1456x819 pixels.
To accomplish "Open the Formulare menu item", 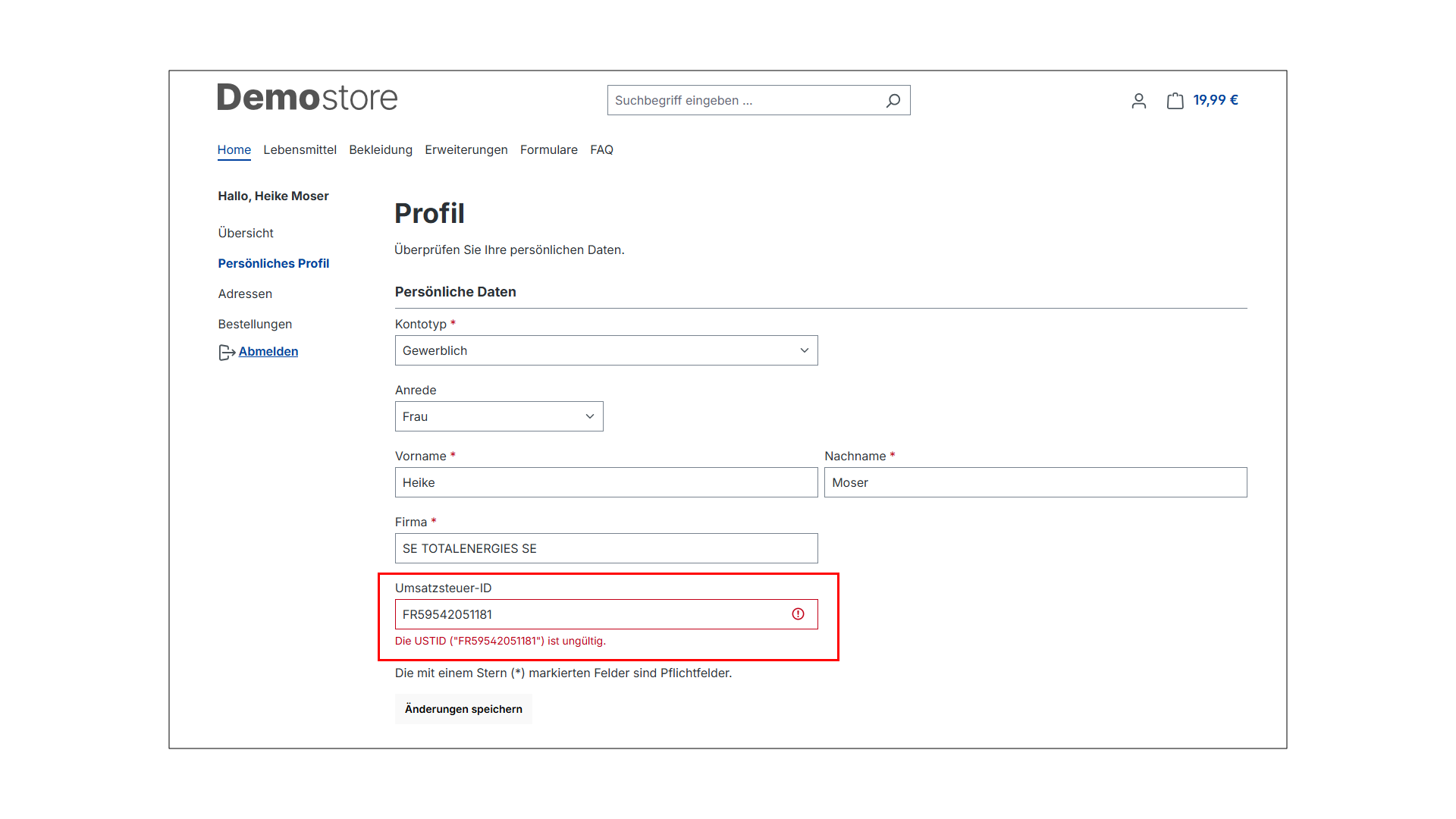I will pos(548,149).
